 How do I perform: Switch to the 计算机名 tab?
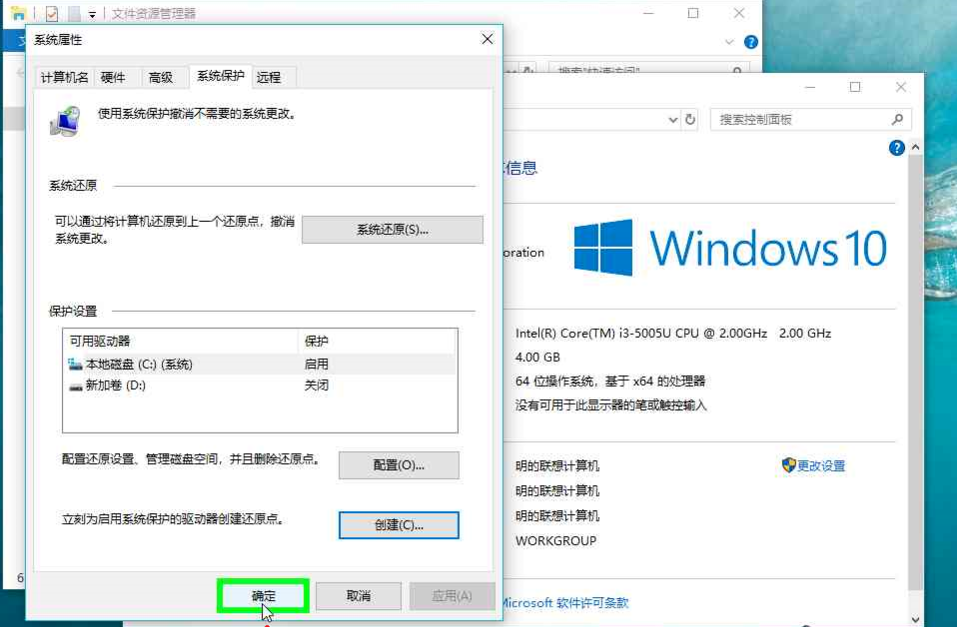(63, 76)
